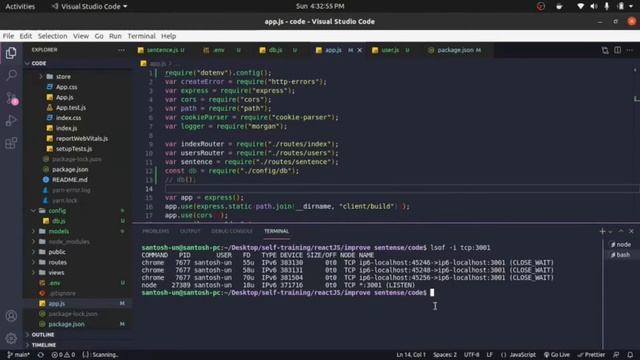
Task: Open editor more actions ellipsis menu
Action: [630, 50]
